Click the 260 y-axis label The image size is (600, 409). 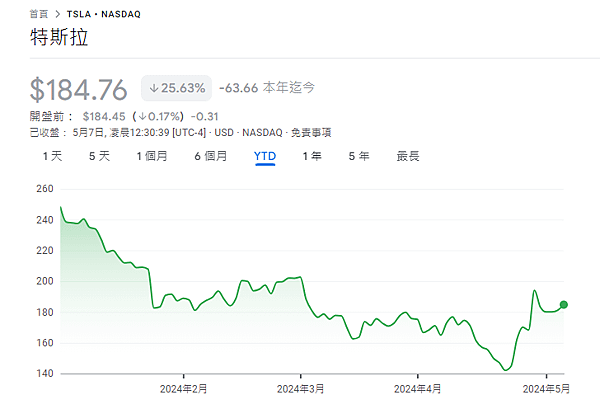45,189
